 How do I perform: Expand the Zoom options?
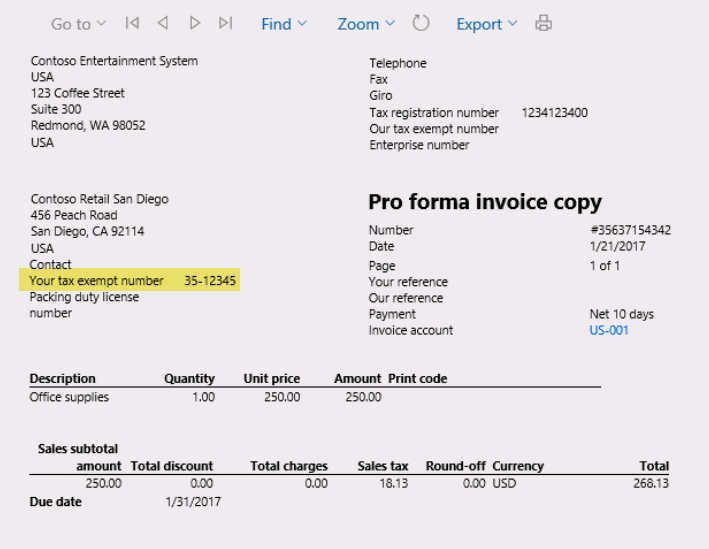coord(366,24)
